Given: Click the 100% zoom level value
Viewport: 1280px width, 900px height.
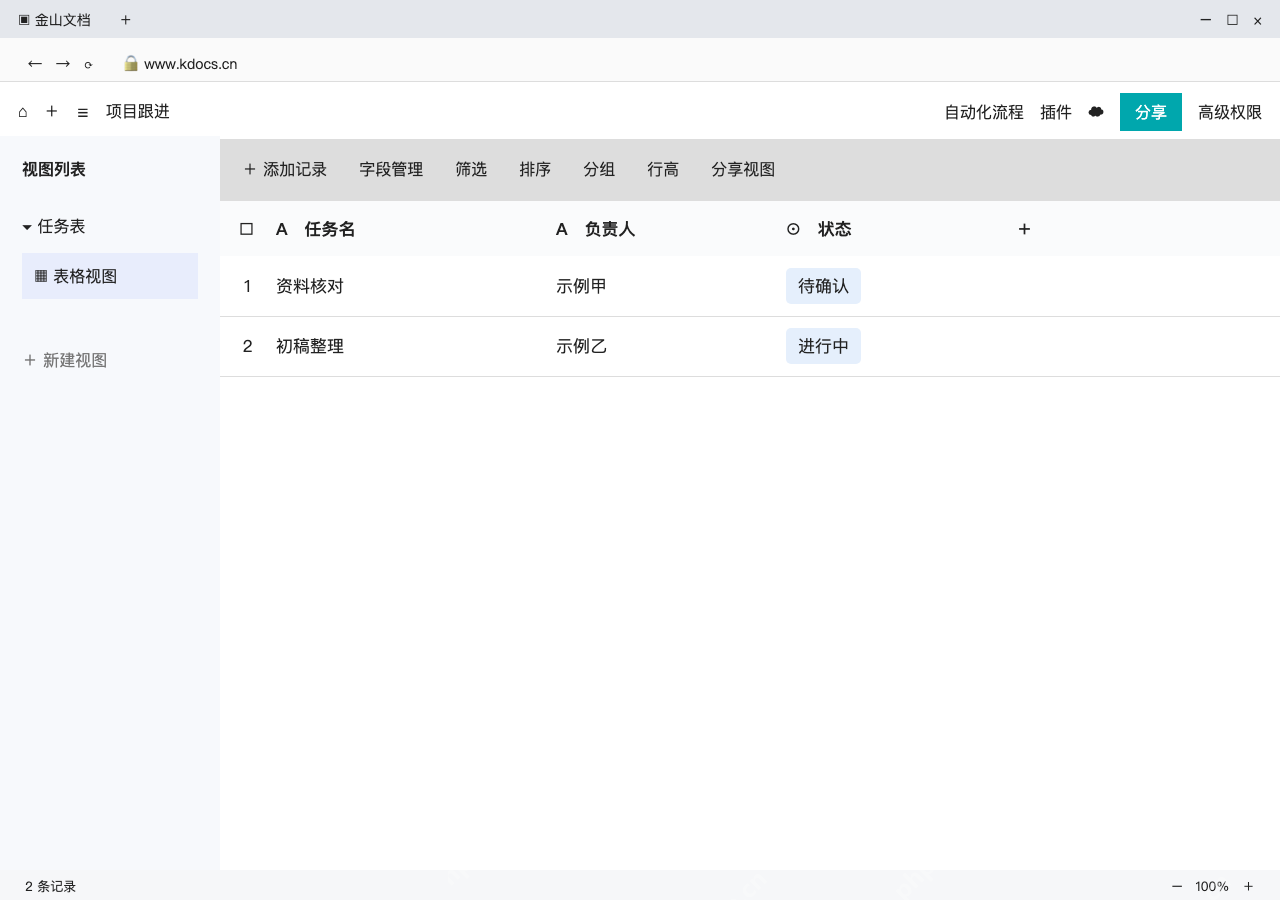Looking at the screenshot, I should (1212, 886).
